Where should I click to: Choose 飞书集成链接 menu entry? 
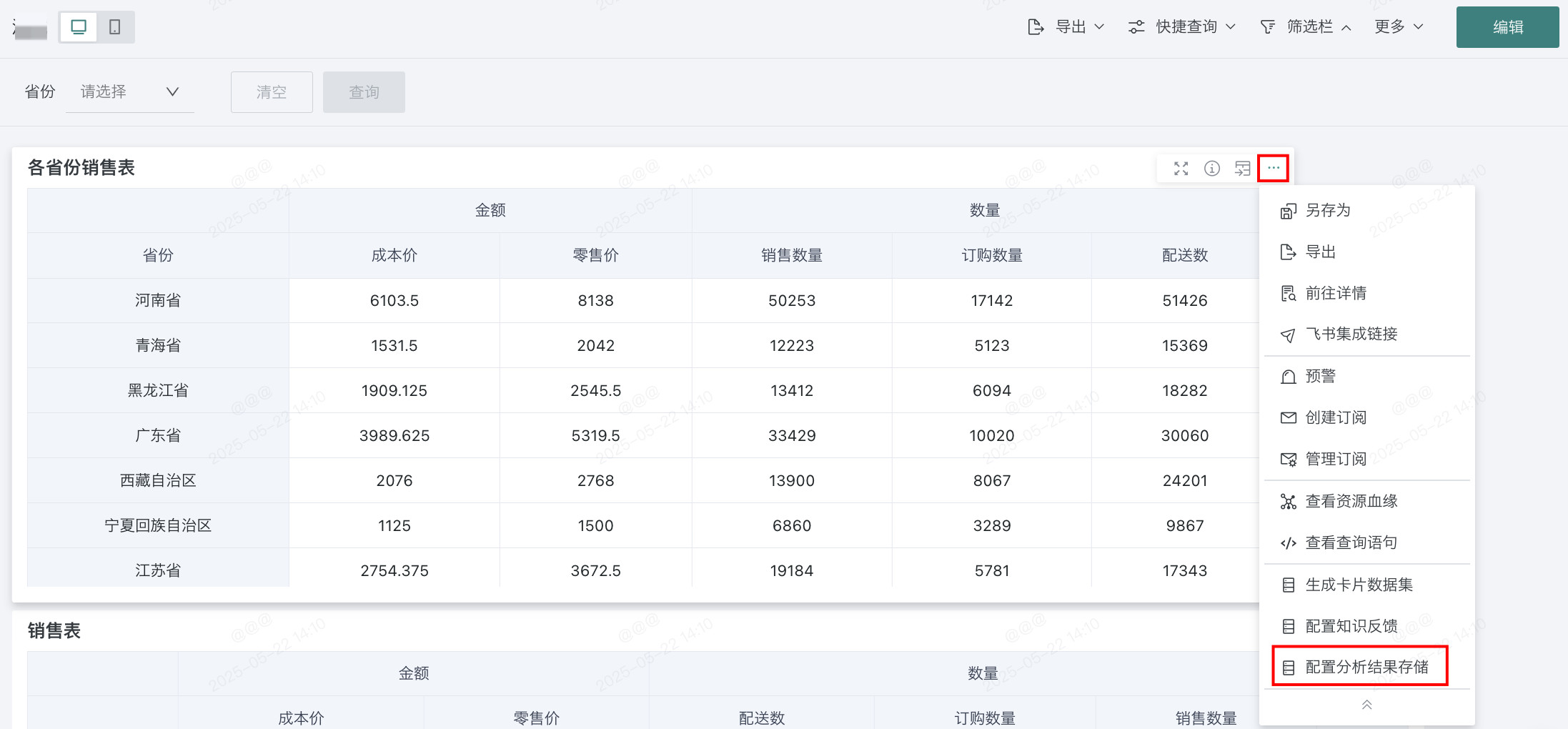(1366, 334)
